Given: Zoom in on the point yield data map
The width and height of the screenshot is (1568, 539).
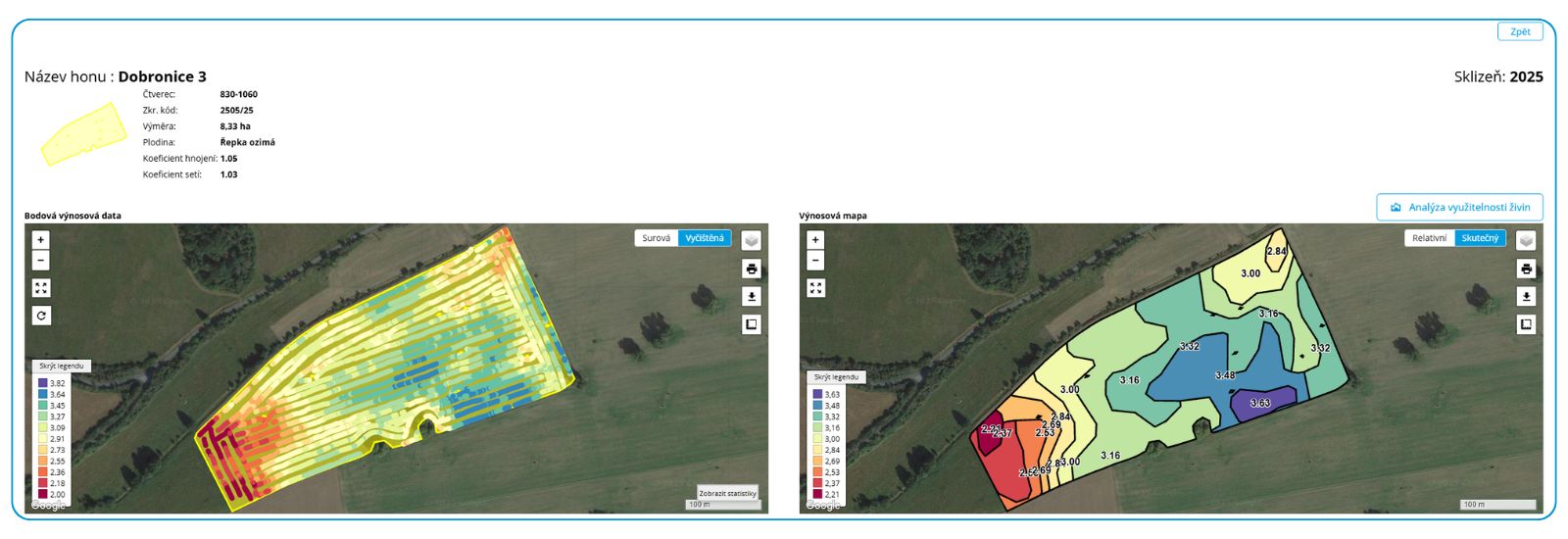Looking at the screenshot, I should click(40, 240).
